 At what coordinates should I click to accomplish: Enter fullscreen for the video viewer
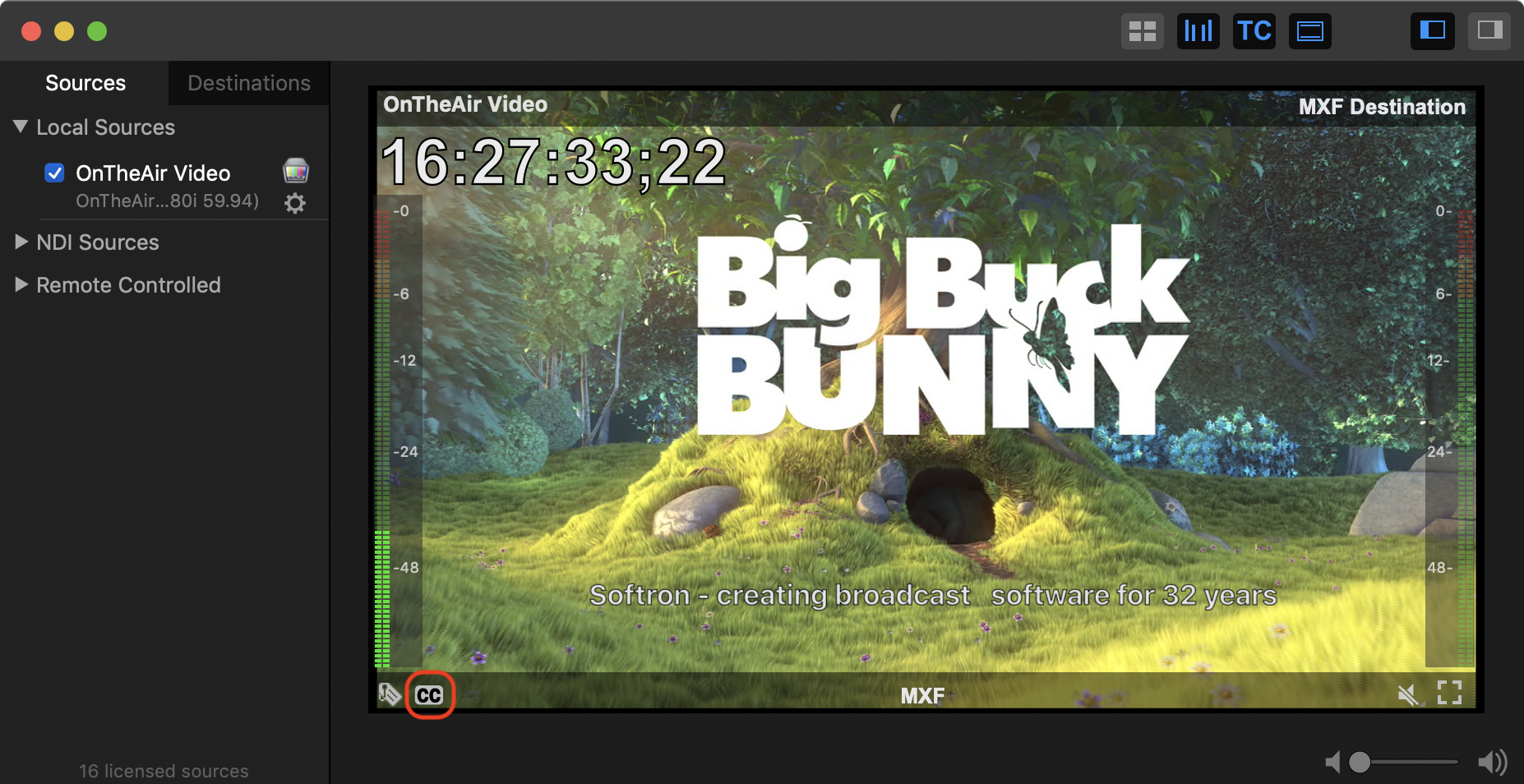1449,693
